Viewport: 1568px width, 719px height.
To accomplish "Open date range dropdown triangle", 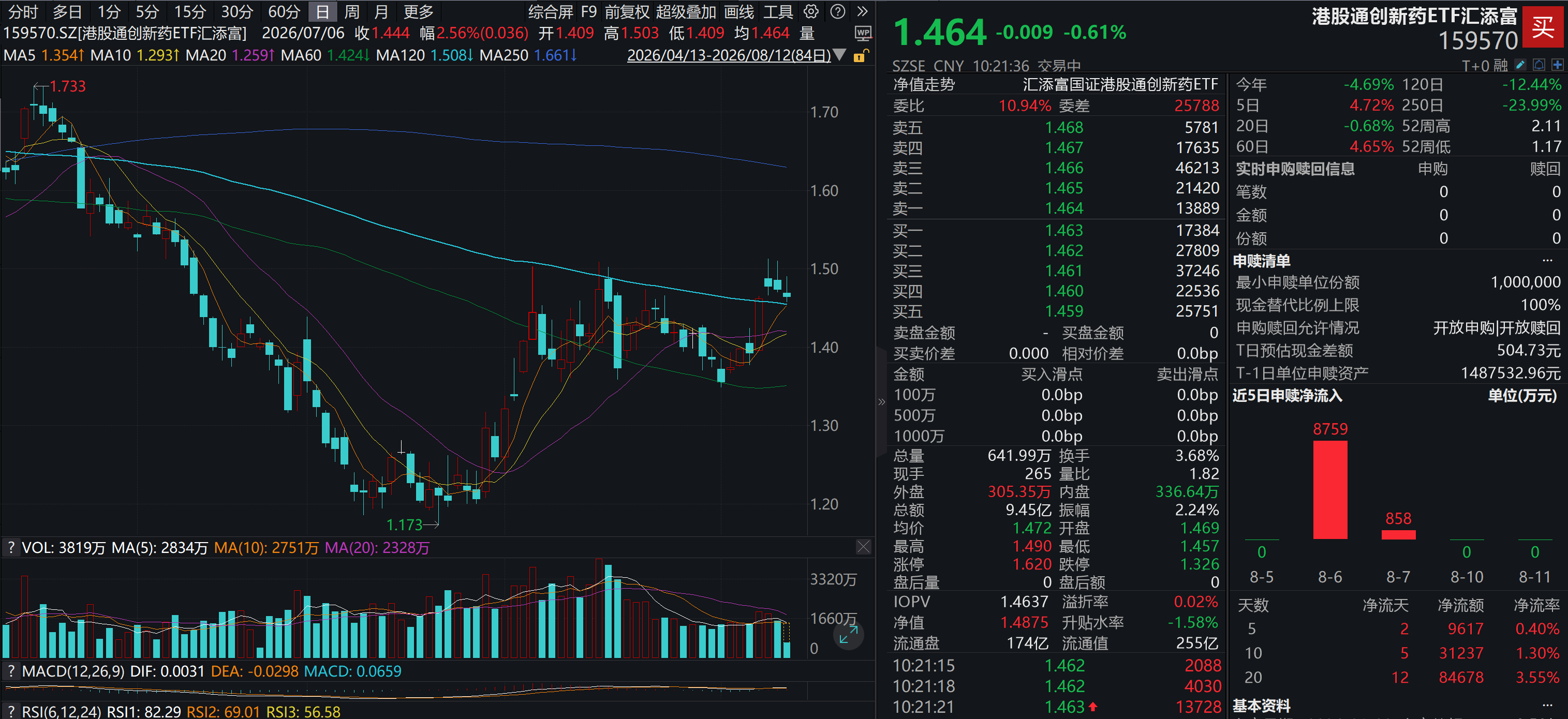I will coord(840,55).
